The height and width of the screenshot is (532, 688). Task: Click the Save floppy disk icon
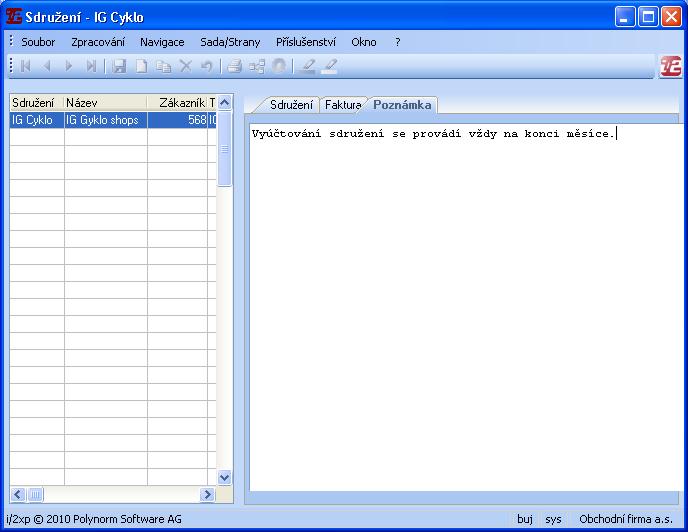pos(119,66)
